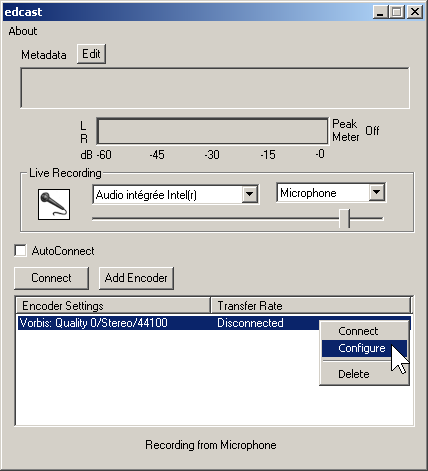Click the Encoder Settings column header
This screenshot has height=471, width=428.
tap(113, 305)
